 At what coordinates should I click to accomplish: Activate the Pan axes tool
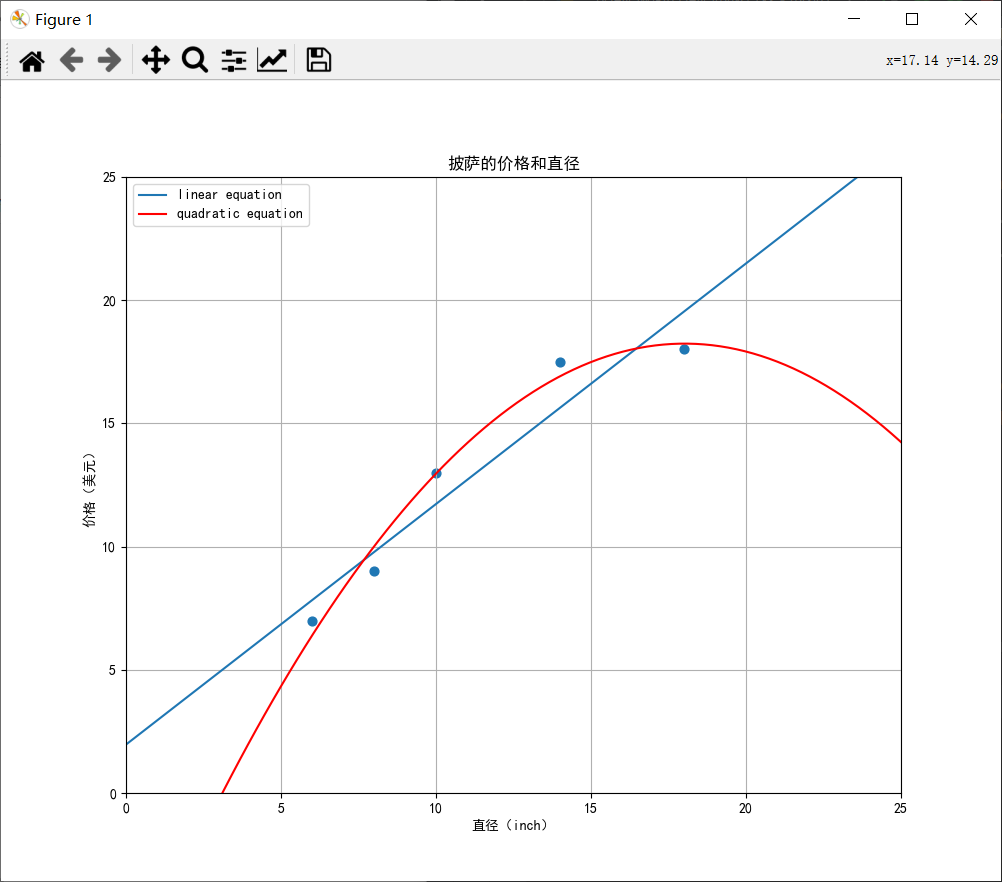pyautogui.click(x=156, y=60)
